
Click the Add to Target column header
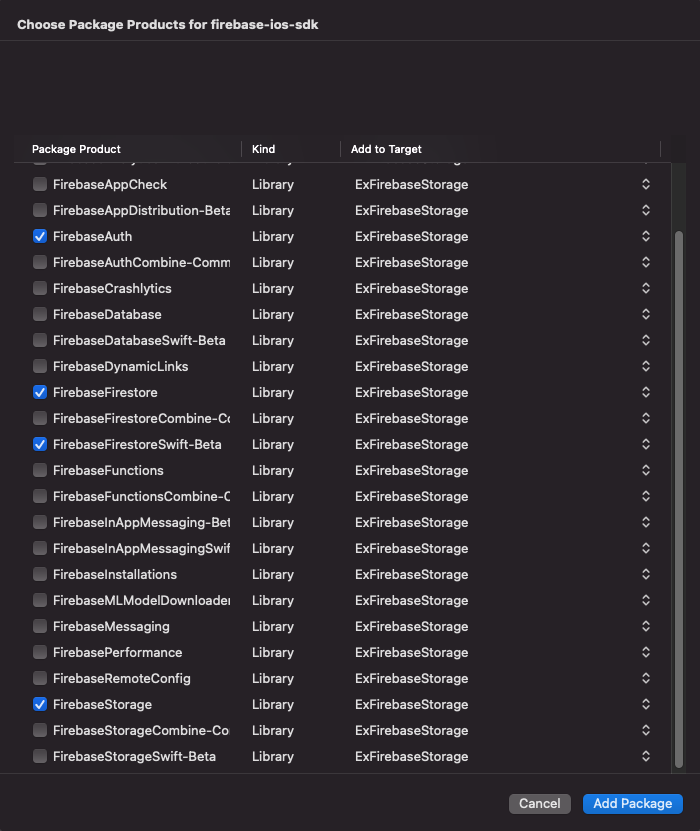pos(386,149)
